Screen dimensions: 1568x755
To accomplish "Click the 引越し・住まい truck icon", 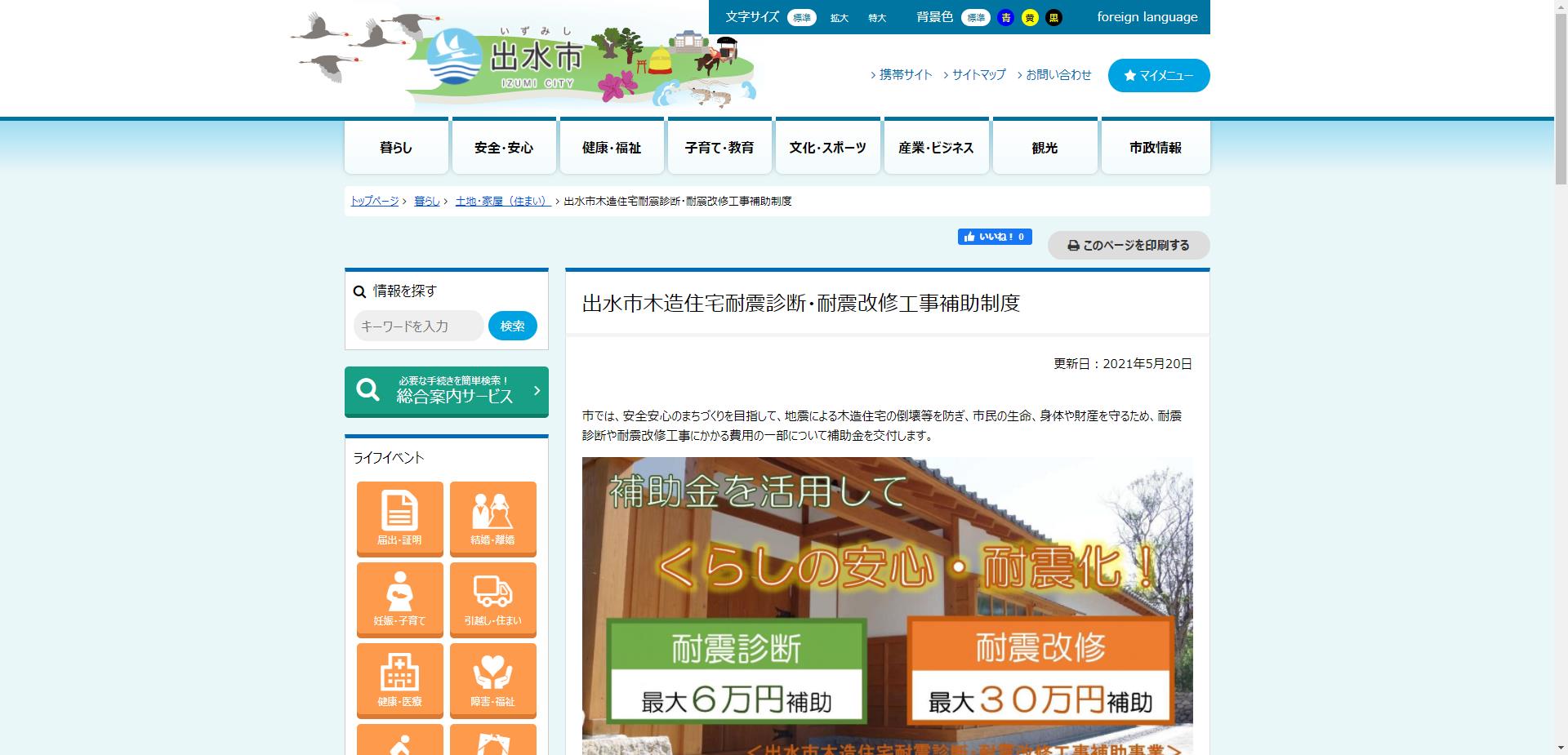I will 492,599.
